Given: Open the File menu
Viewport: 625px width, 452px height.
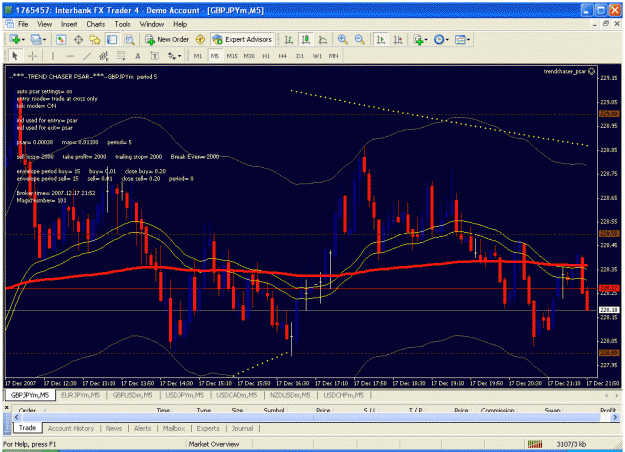Looking at the screenshot, I should pyautogui.click(x=23, y=24).
